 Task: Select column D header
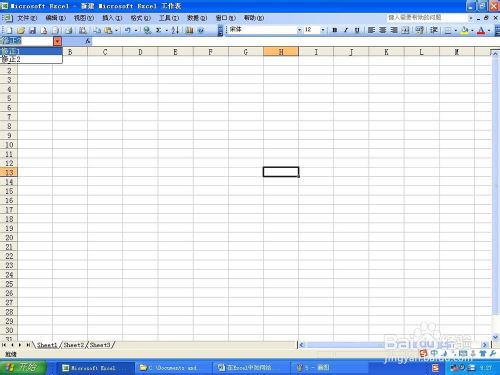tap(140, 52)
